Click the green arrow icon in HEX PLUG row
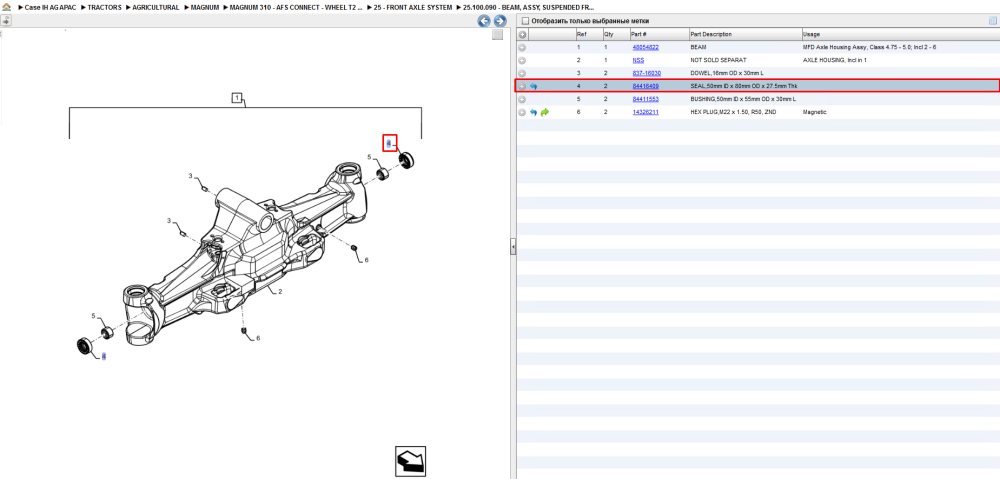 click(545, 112)
